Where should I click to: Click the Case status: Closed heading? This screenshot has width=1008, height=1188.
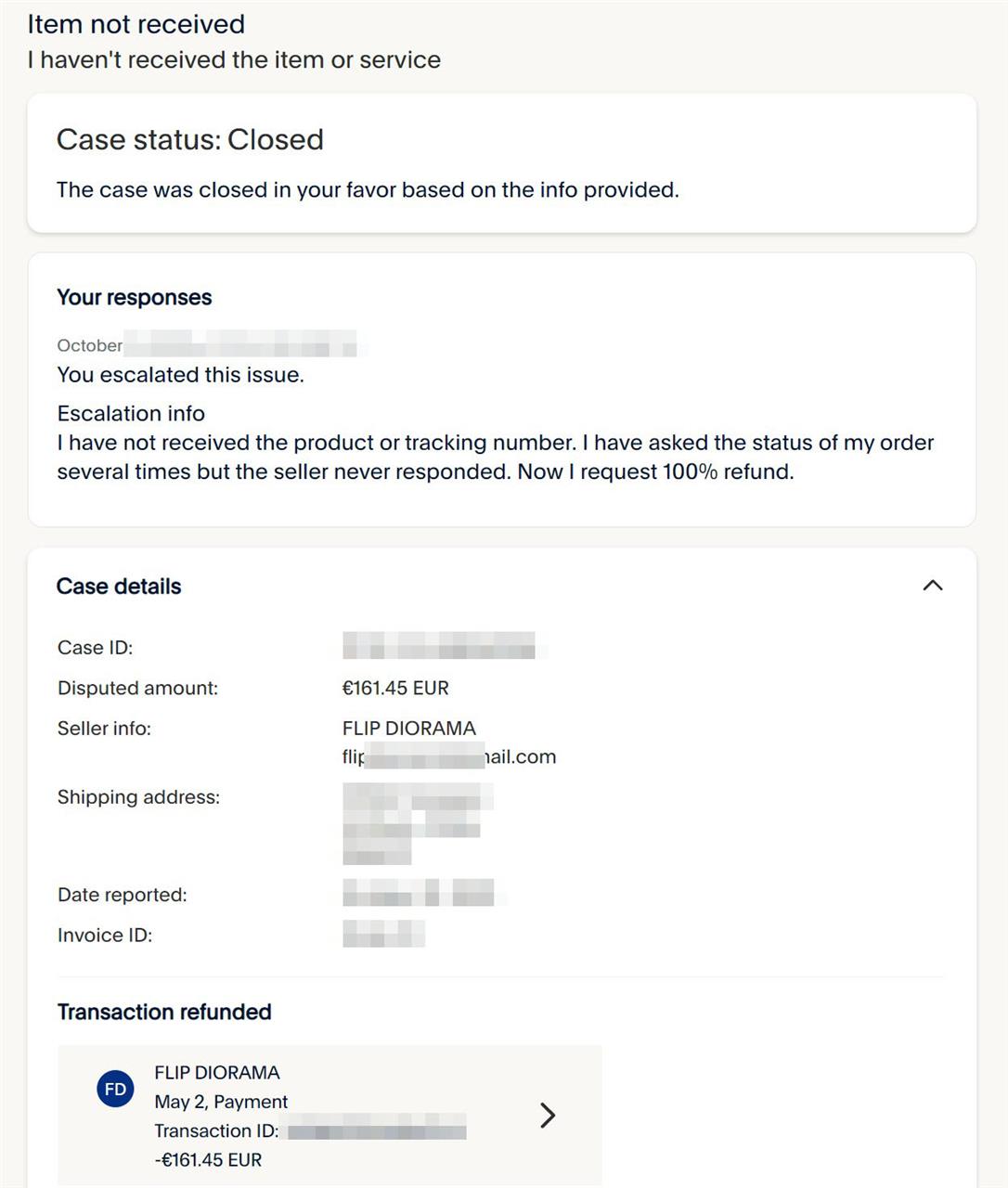(x=190, y=139)
